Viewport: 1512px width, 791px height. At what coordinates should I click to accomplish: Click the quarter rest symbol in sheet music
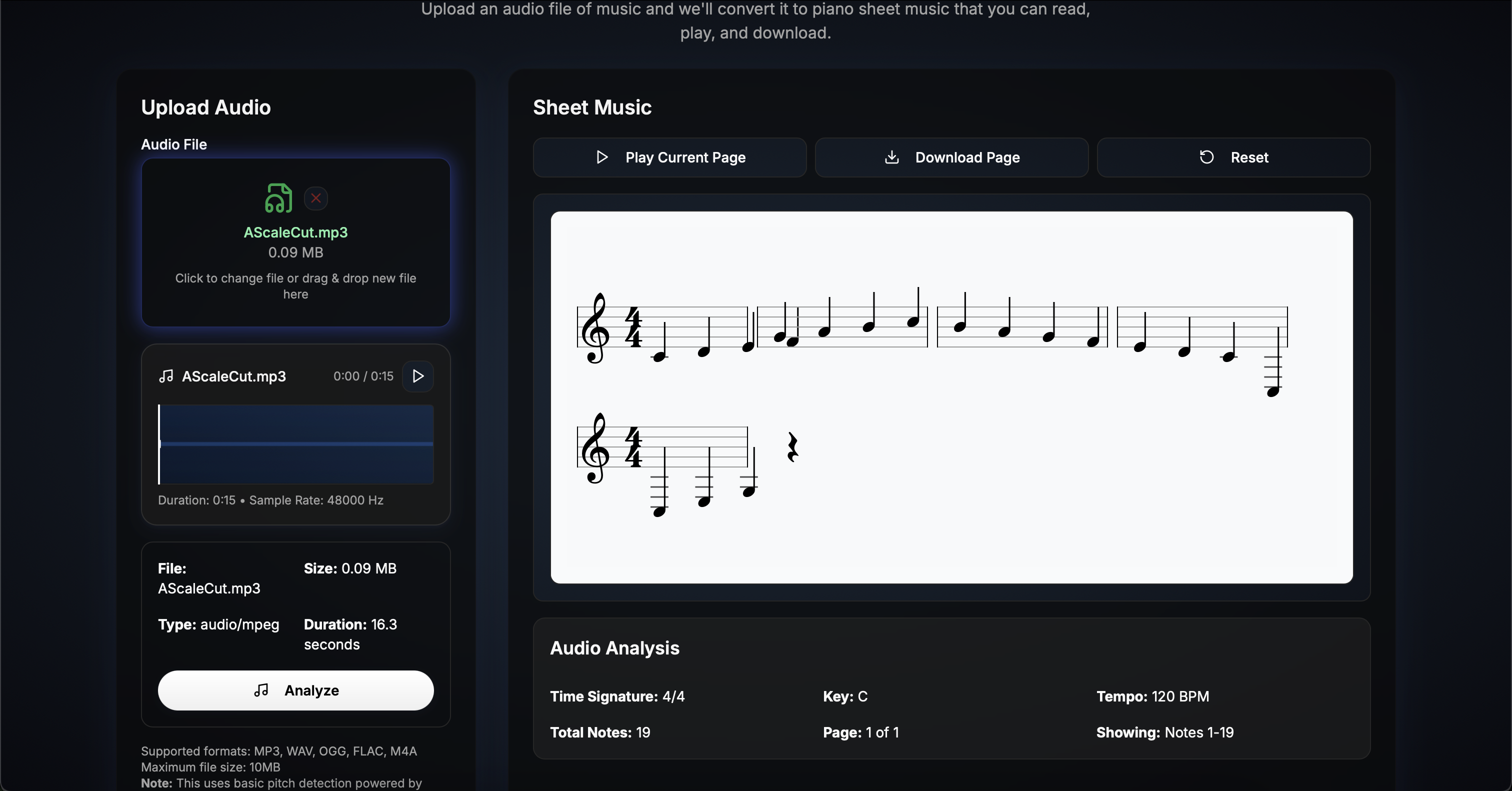tap(792, 447)
